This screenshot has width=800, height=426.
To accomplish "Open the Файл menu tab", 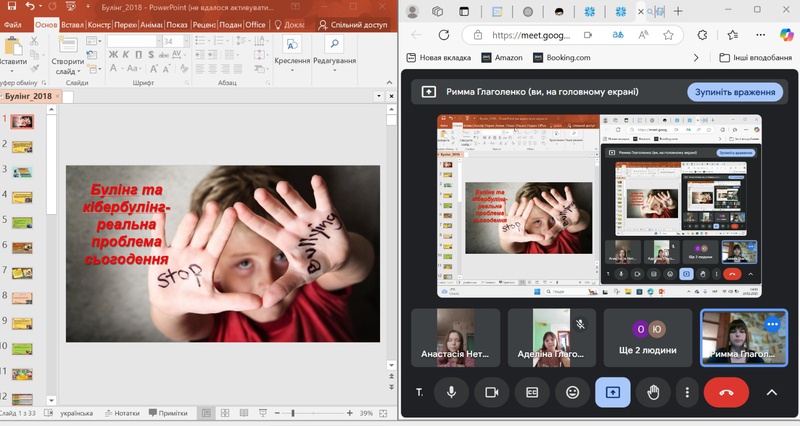I will tap(14, 23).
